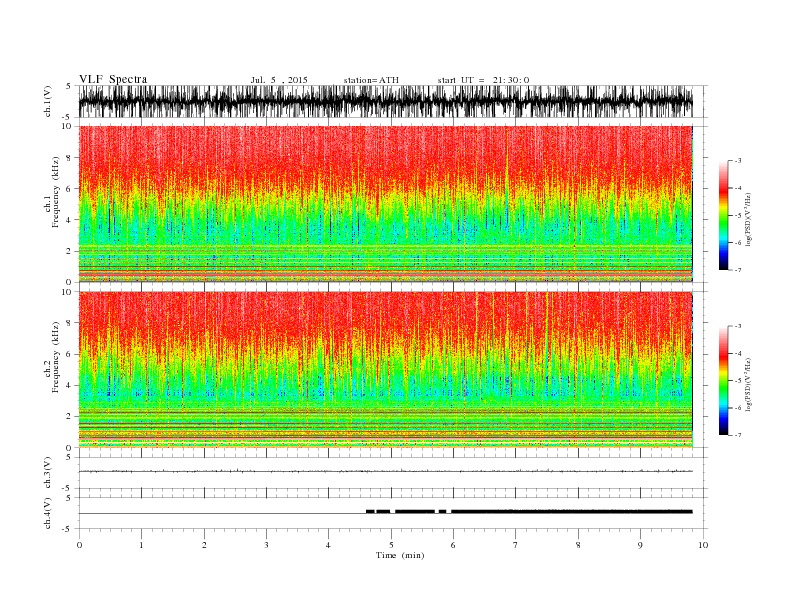792x612 pixels.
Task: Click the "ch.4(V)" axis label
Action: click(x=48, y=513)
